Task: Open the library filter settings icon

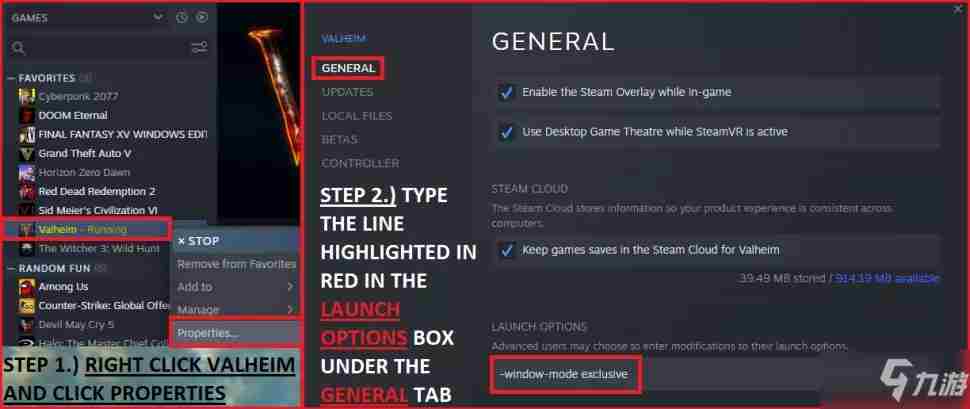Action: point(199,48)
